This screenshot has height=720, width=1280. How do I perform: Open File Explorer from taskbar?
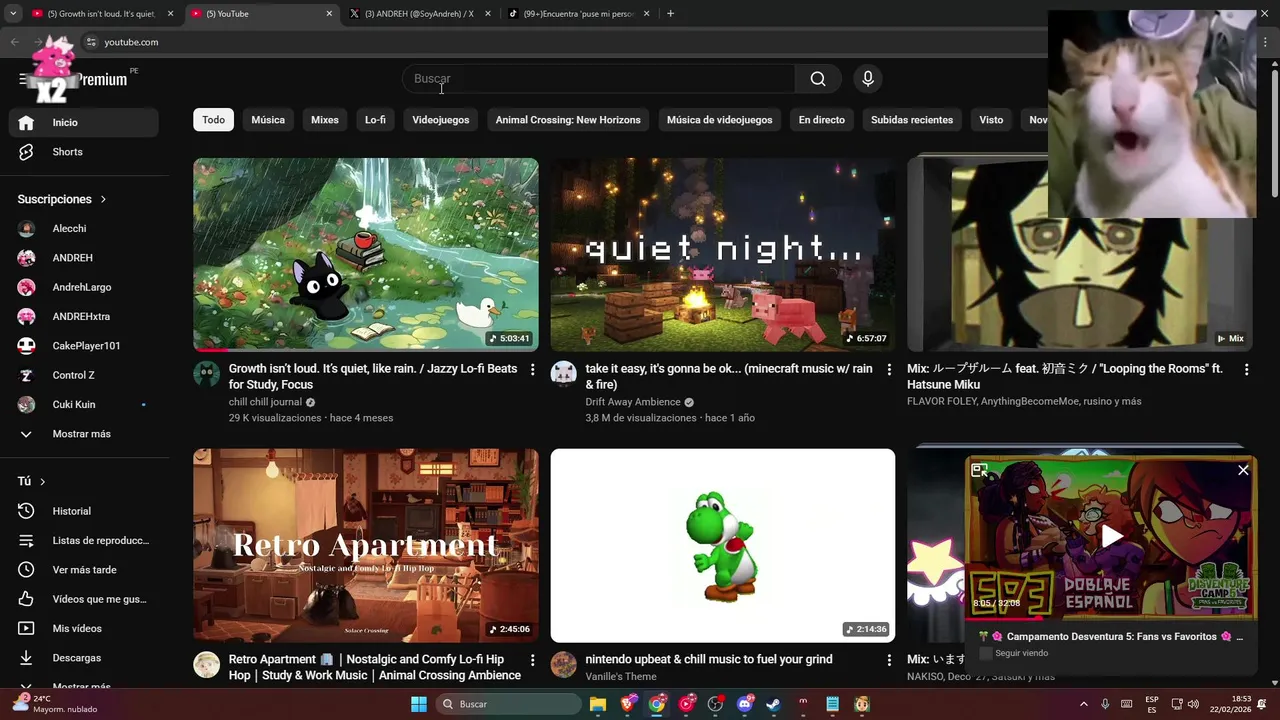pyautogui.click(x=598, y=704)
